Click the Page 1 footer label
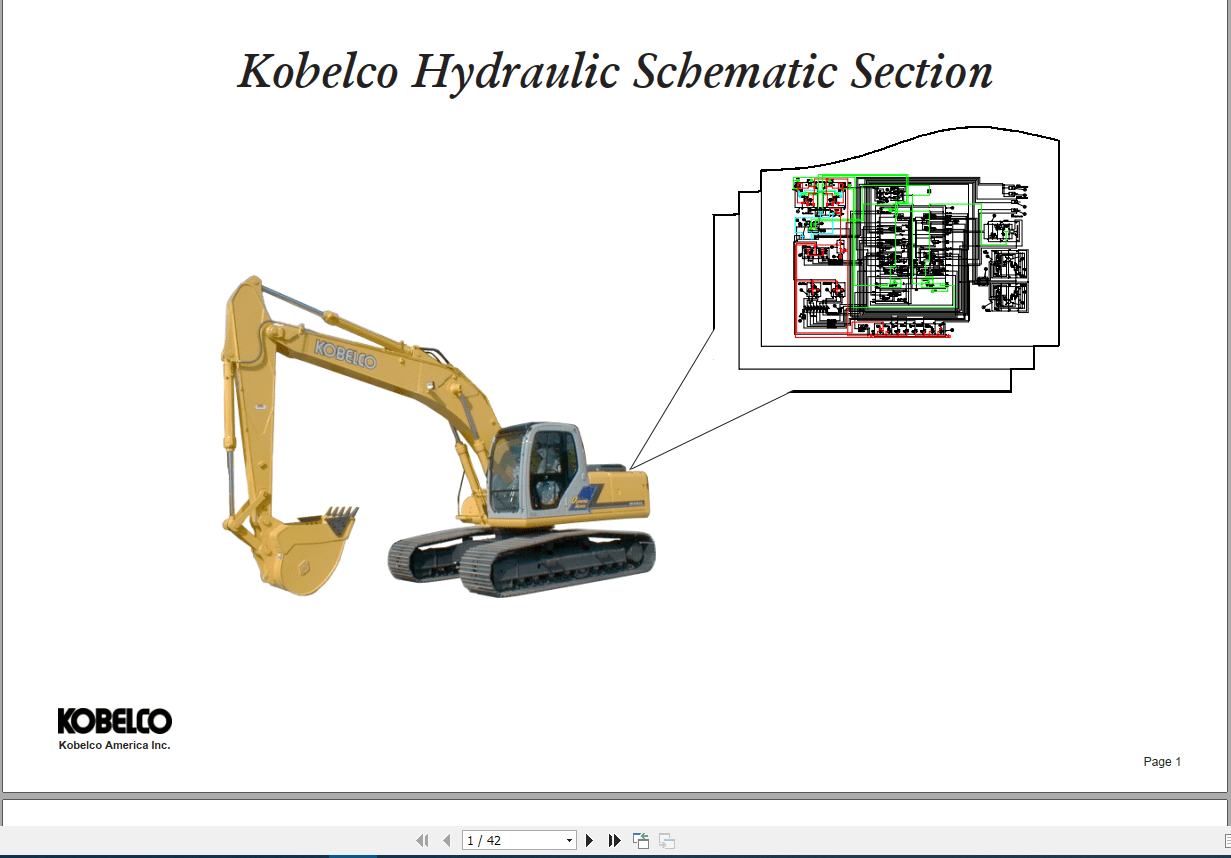 [x=1162, y=762]
